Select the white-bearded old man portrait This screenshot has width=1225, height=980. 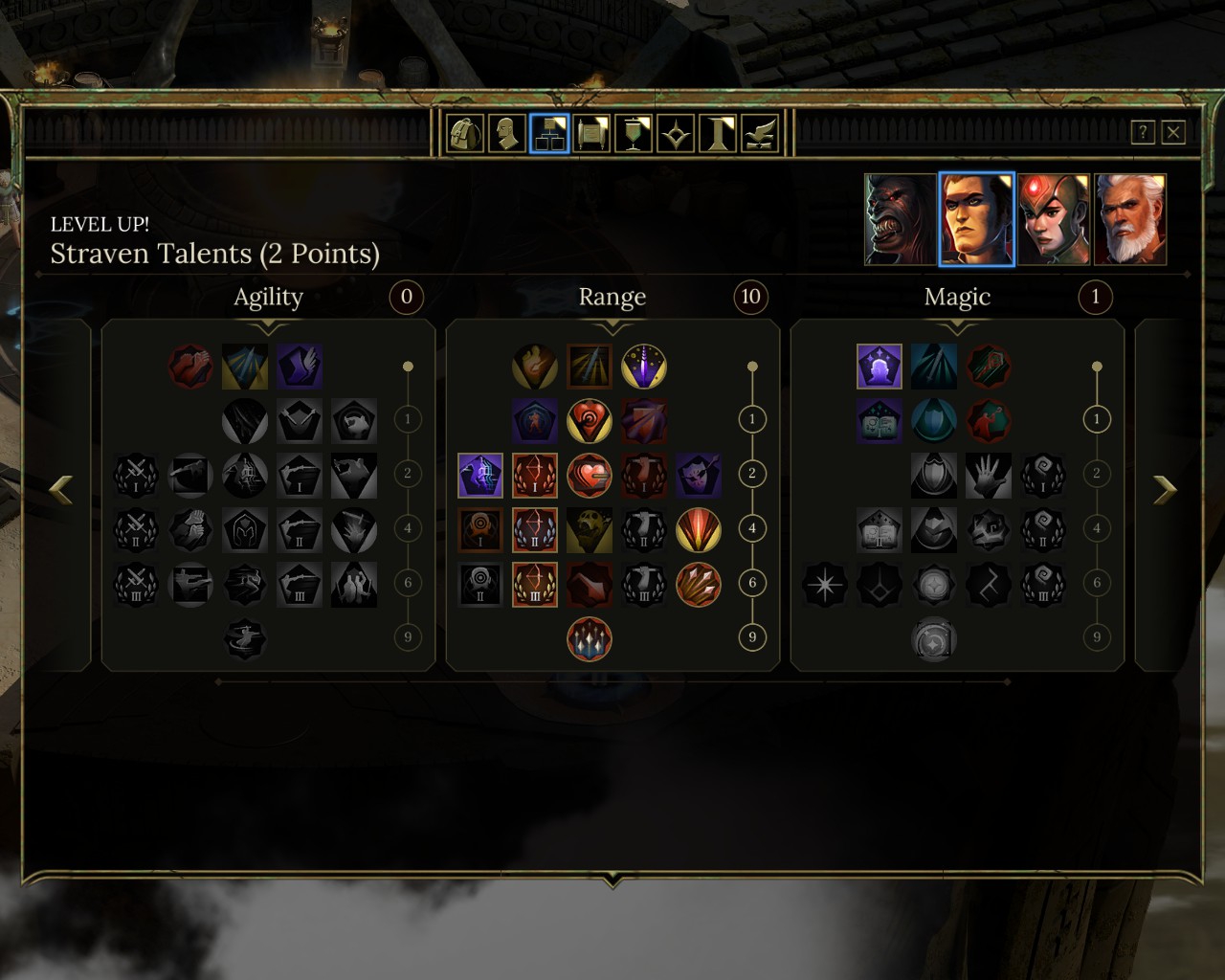(1130, 219)
